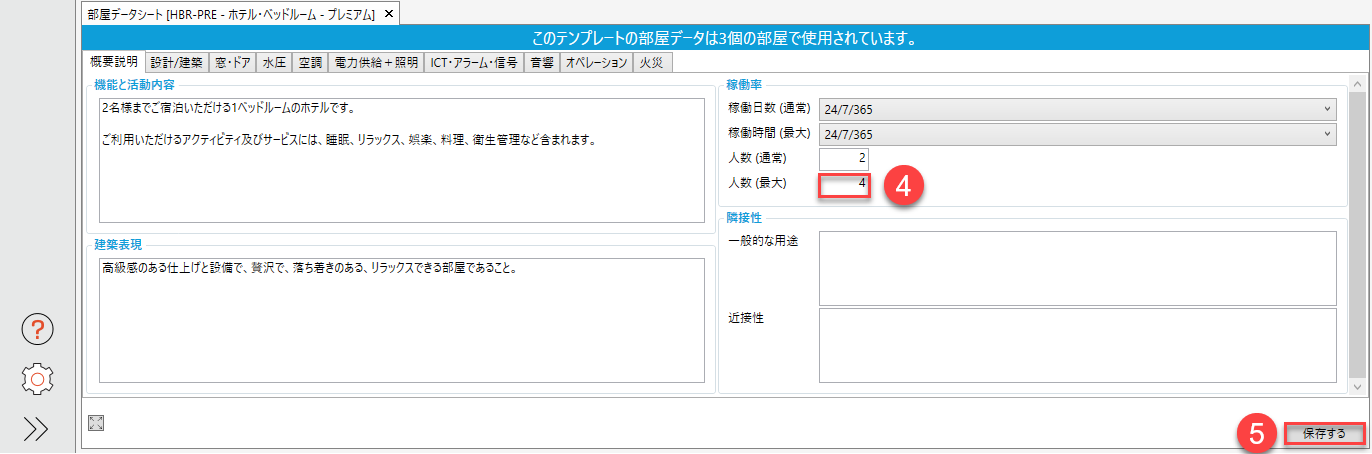Open the 稼働時間 (最大) dropdown
Screen dimensions: 1372x454
(1077, 133)
